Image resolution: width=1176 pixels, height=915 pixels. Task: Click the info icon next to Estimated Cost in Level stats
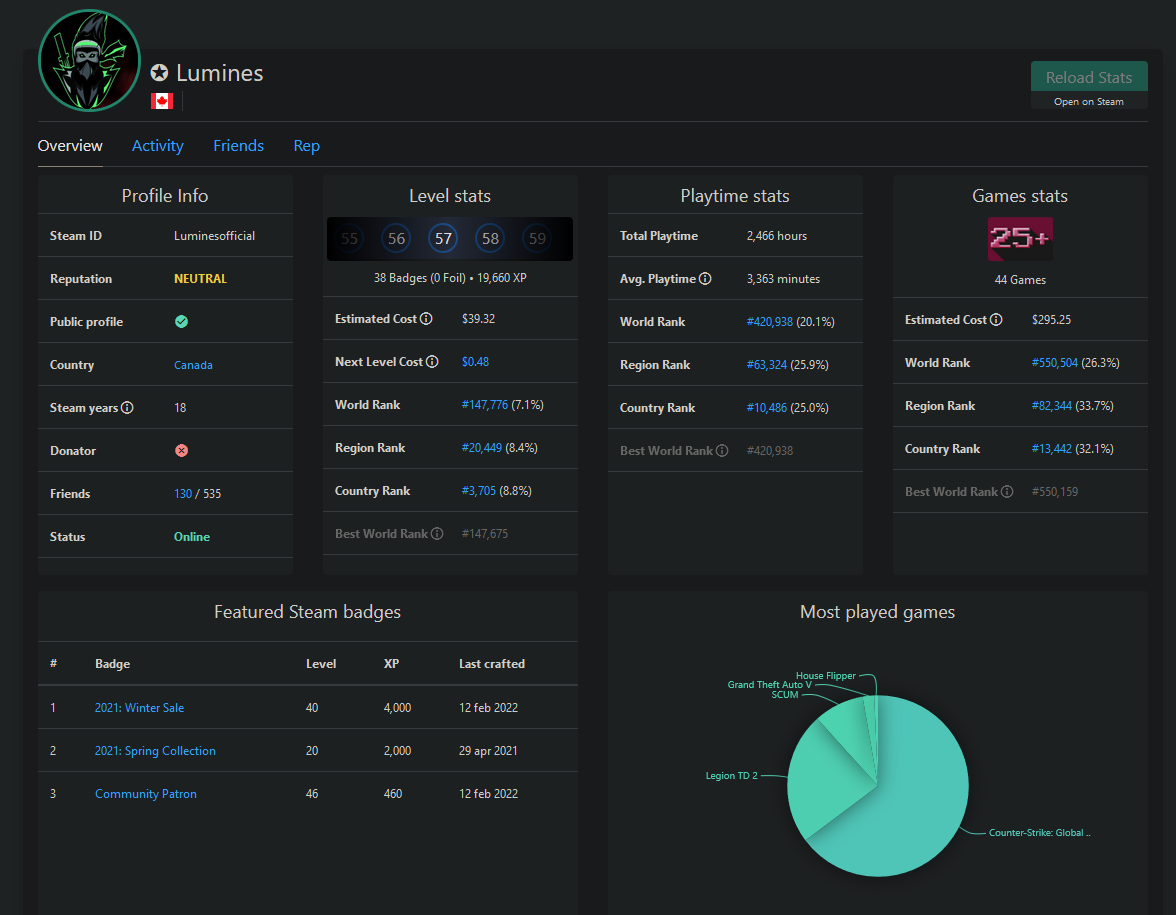click(426, 319)
